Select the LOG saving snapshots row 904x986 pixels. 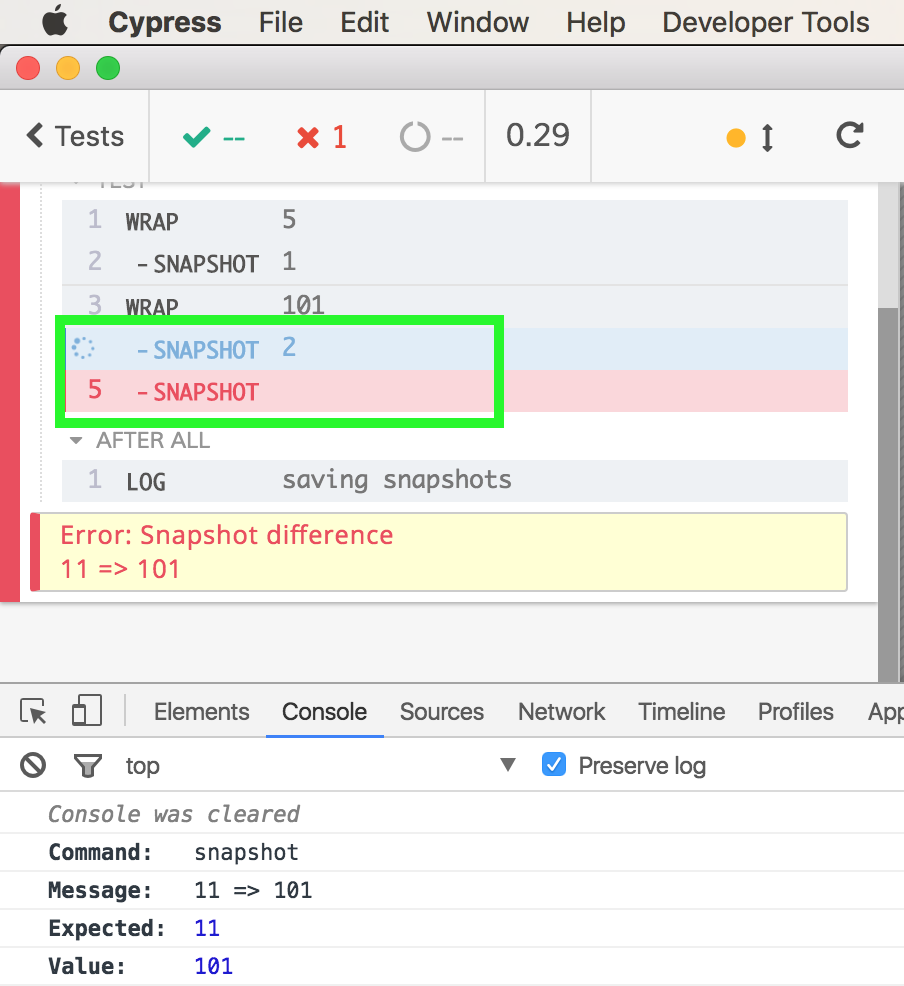455,481
